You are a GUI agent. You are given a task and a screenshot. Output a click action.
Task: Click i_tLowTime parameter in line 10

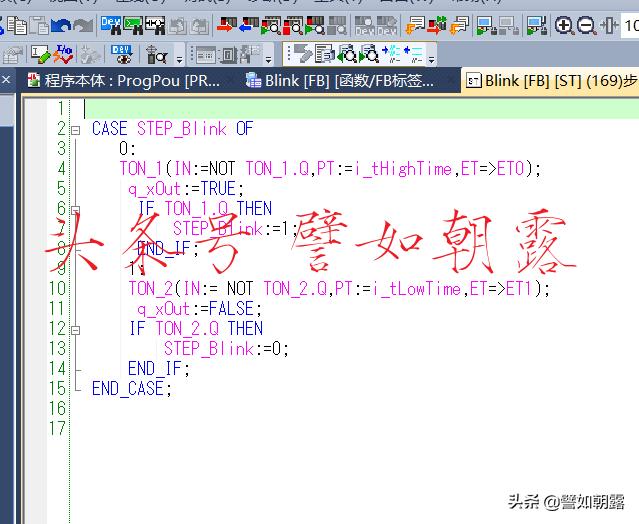(416, 289)
